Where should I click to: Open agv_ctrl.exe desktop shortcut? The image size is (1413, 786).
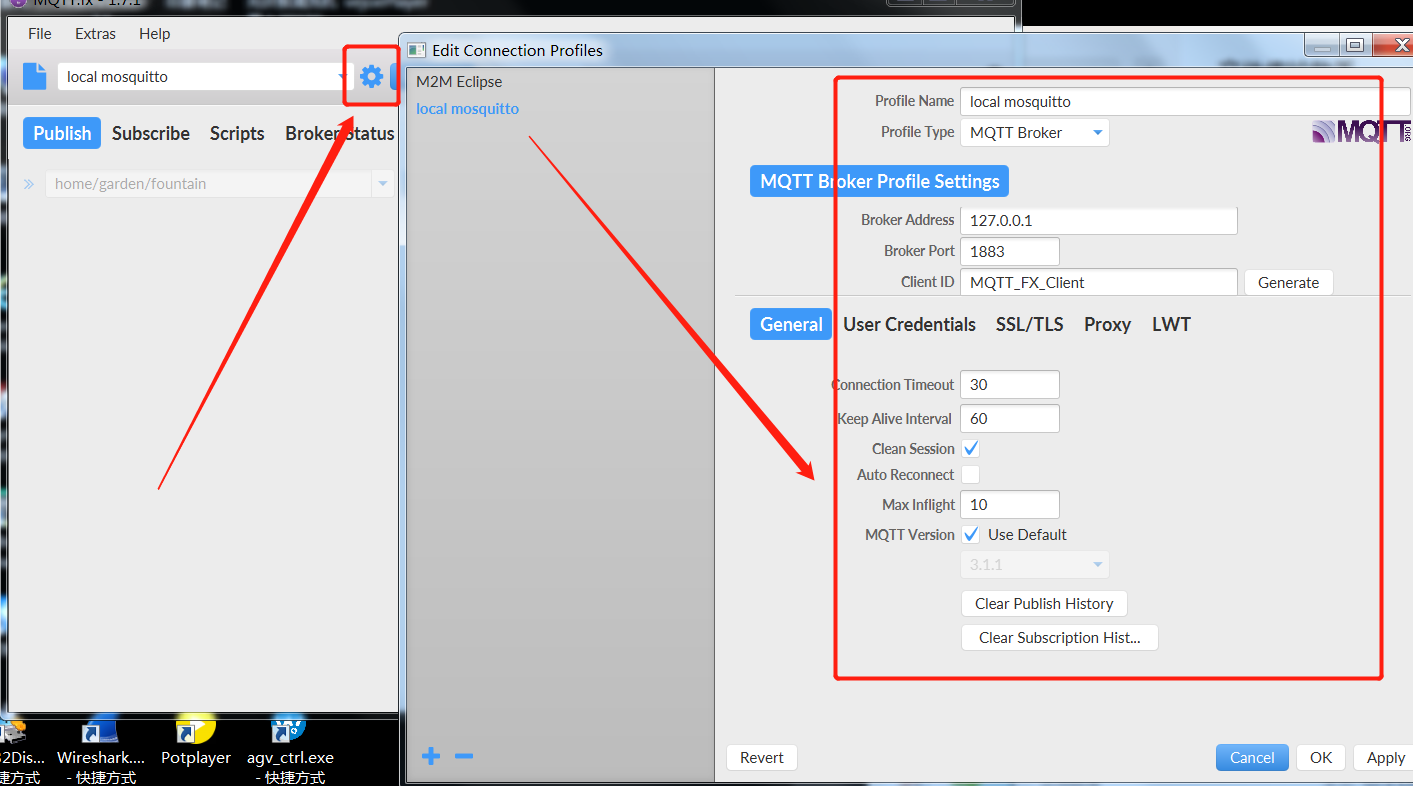(x=290, y=750)
